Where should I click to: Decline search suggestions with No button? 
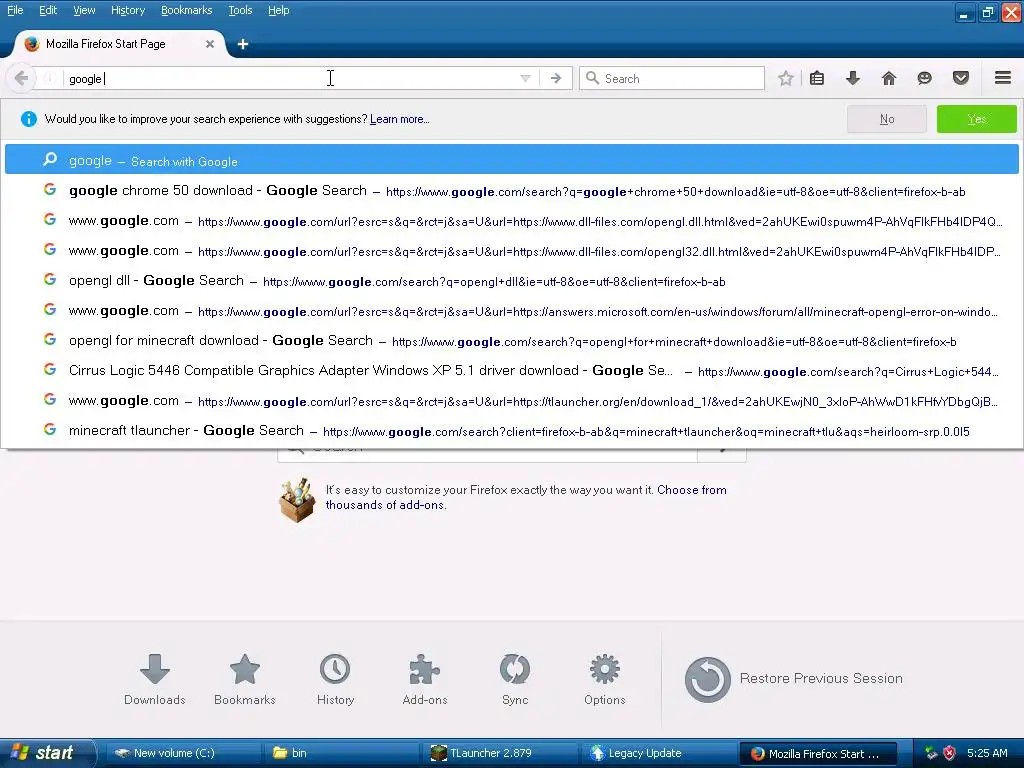[x=887, y=119]
